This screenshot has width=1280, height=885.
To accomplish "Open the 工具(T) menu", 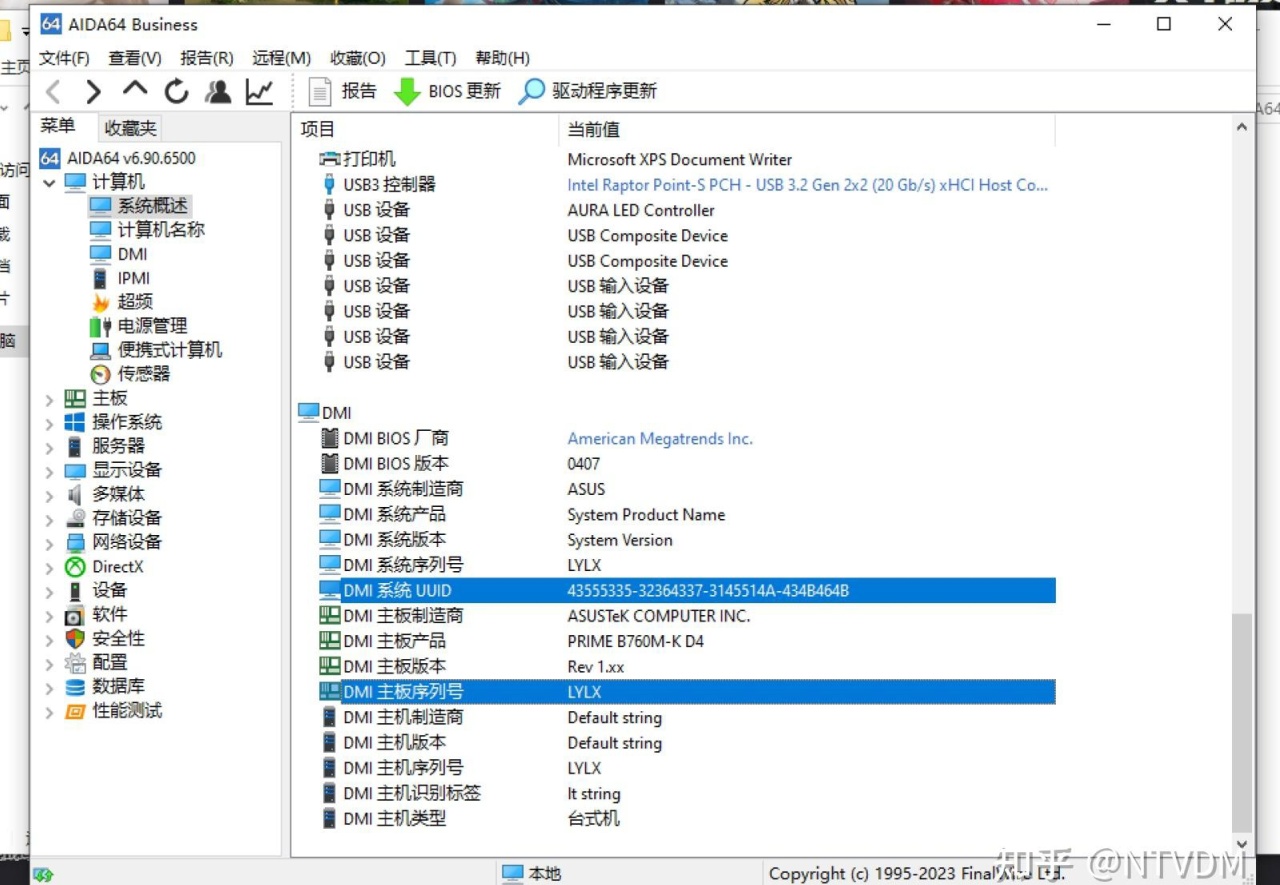I will tap(430, 58).
